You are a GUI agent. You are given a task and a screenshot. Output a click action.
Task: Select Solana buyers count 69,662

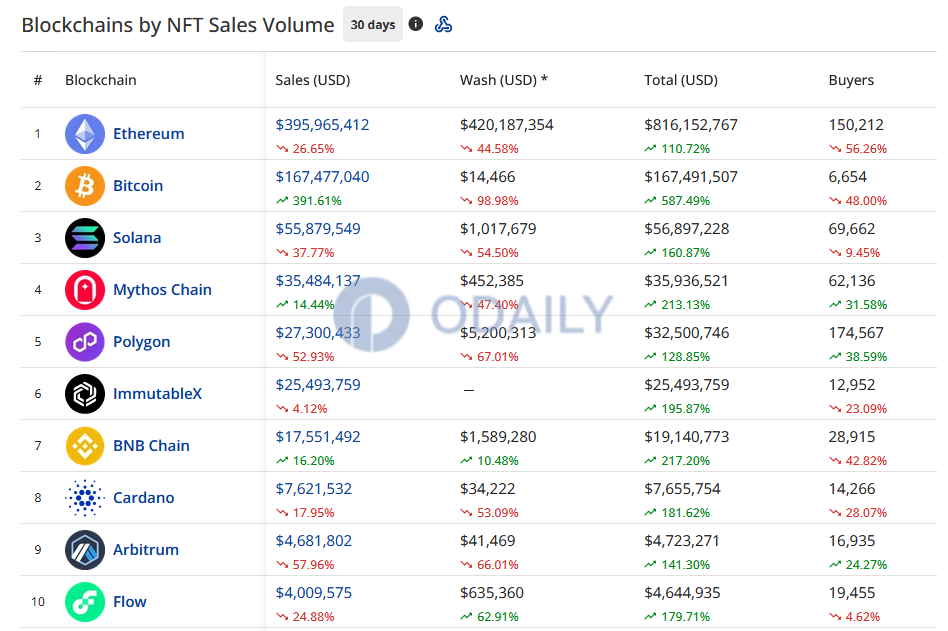[x=852, y=228]
